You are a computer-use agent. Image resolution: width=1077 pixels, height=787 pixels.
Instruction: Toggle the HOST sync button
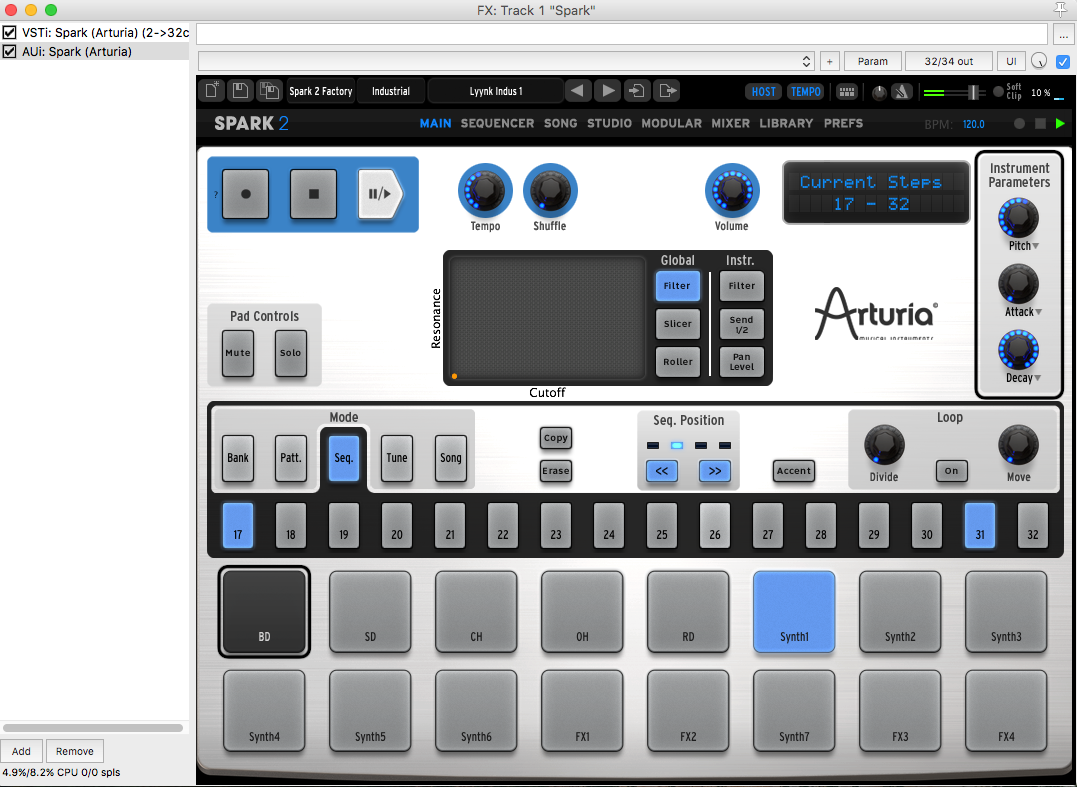click(763, 91)
